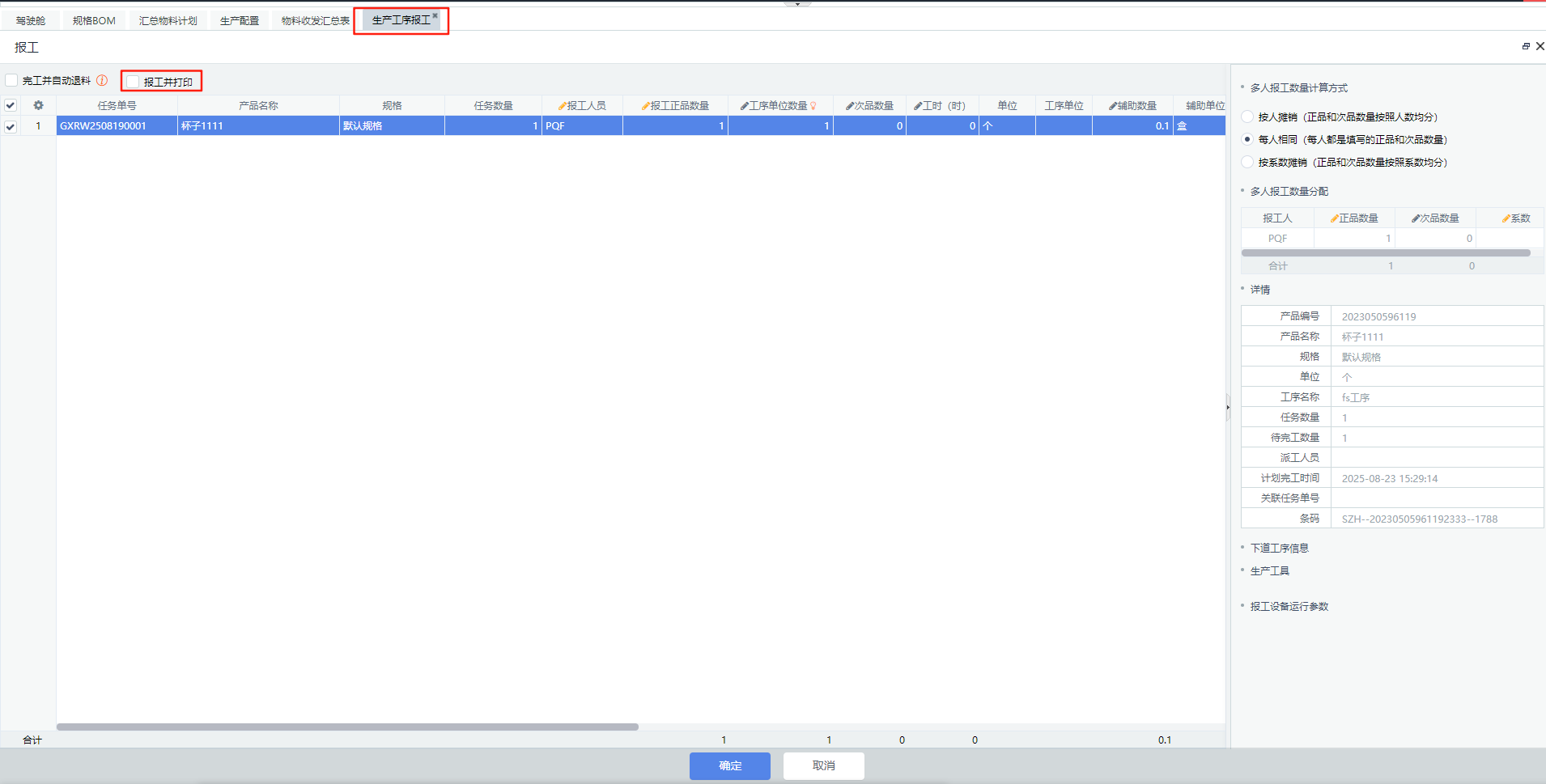Click the pencil icon in 报工人员 header
The height and width of the screenshot is (784, 1546).
[x=562, y=106]
